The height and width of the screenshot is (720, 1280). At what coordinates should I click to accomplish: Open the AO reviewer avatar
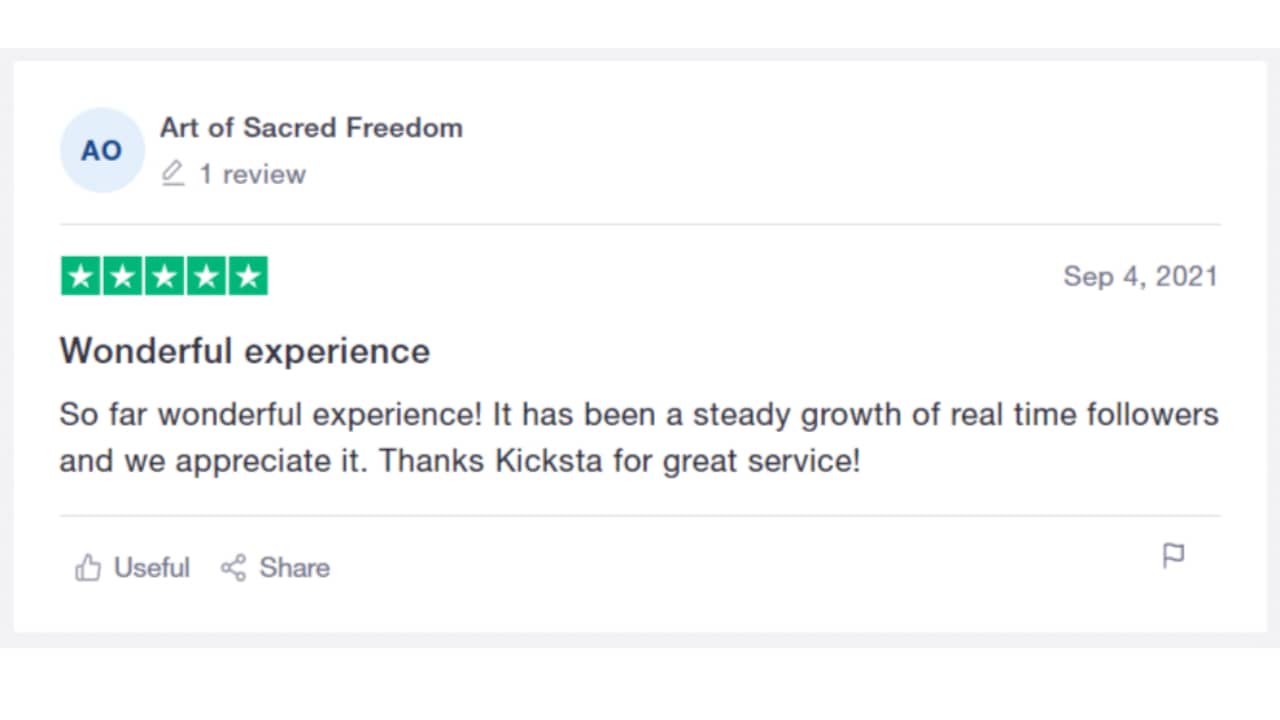[x=102, y=150]
